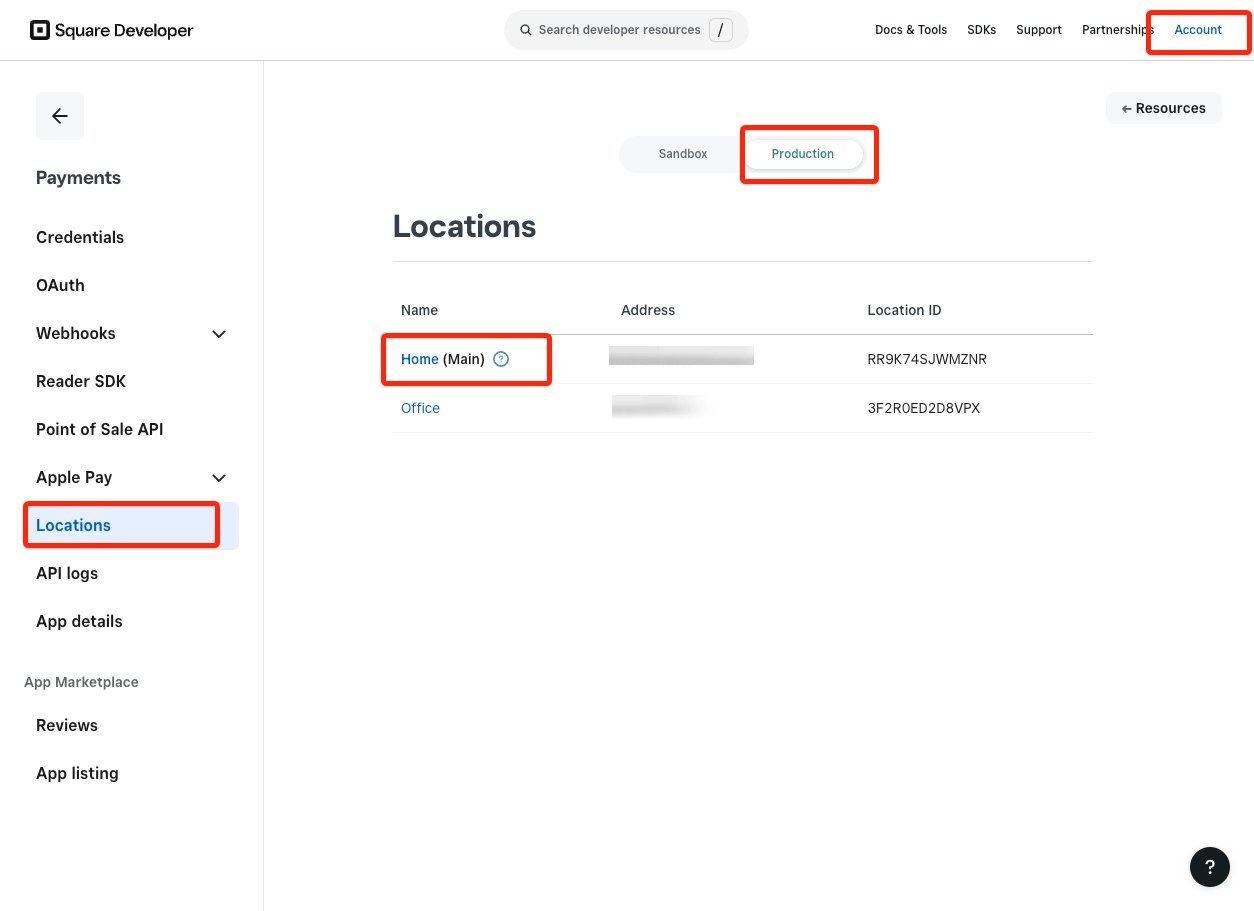This screenshot has height=911, width=1254.
Task: Open Partnerships in top navigation
Action: pyautogui.click(x=1117, y=30)
